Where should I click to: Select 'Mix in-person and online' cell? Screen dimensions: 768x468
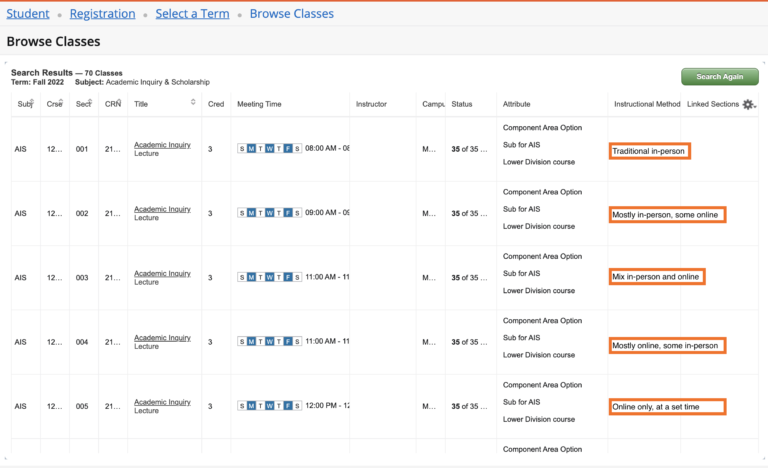pyautogui.click(x=657, y=276)
